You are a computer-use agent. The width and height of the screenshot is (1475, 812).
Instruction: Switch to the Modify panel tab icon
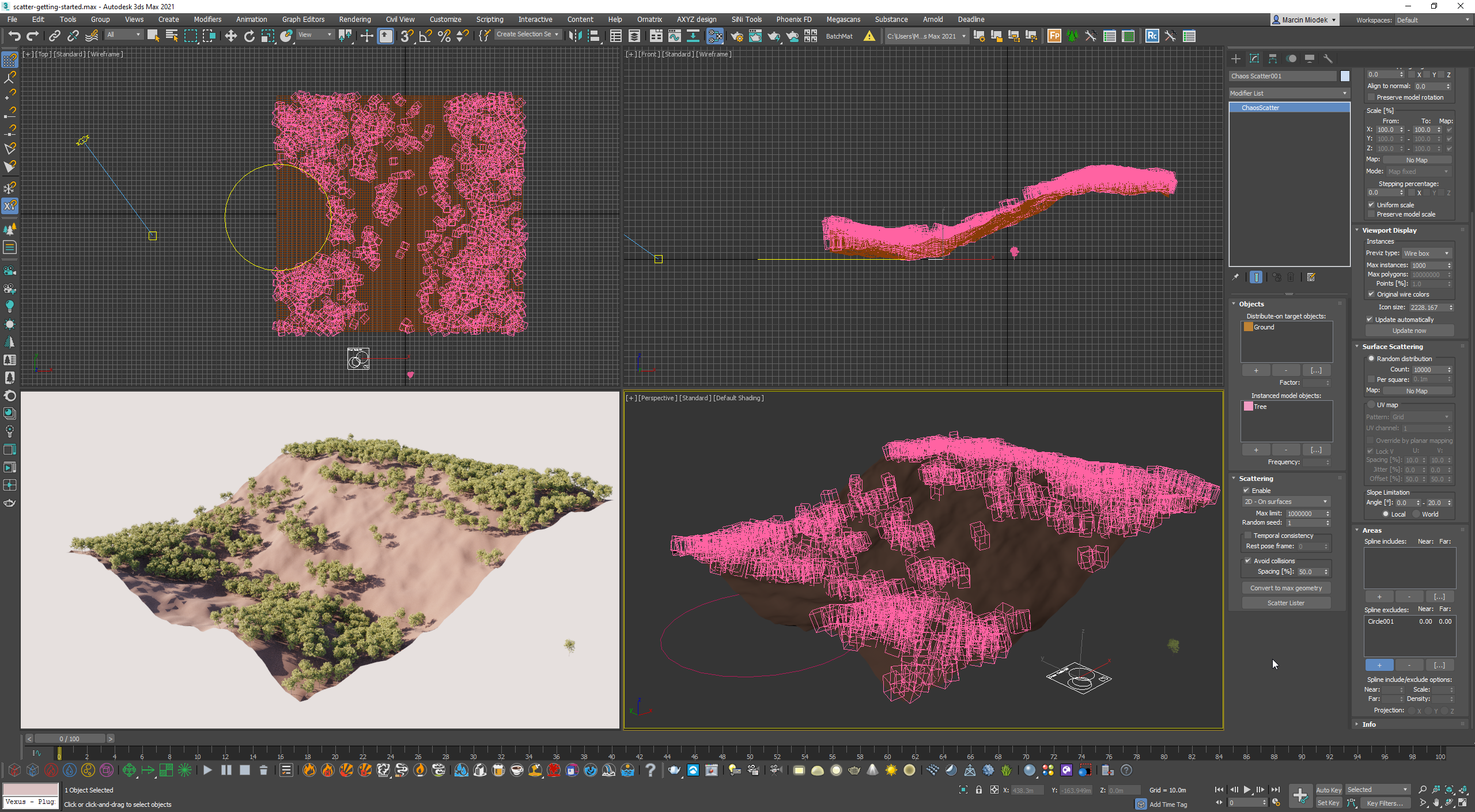1254,59
